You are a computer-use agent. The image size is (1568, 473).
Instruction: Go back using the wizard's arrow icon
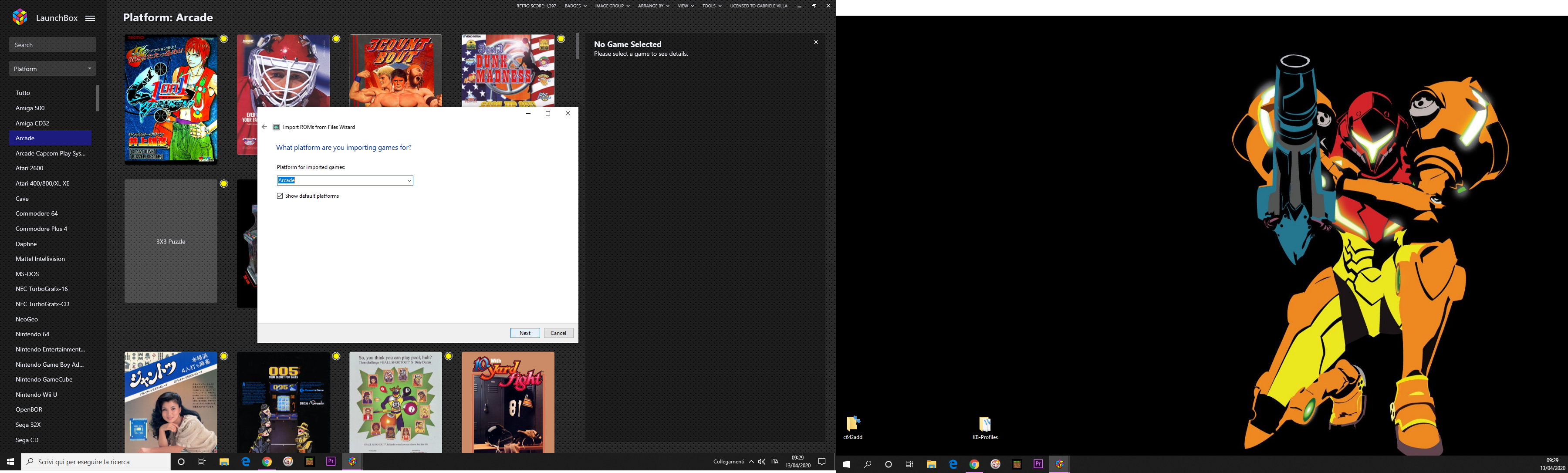pos(264,127)
